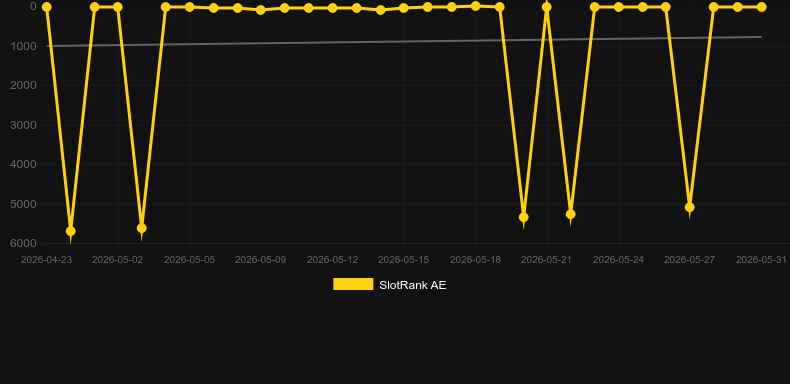Select the dip point just before 2026-05-21
The width and height of the screenshot is (790, 384).
point(523,217)
